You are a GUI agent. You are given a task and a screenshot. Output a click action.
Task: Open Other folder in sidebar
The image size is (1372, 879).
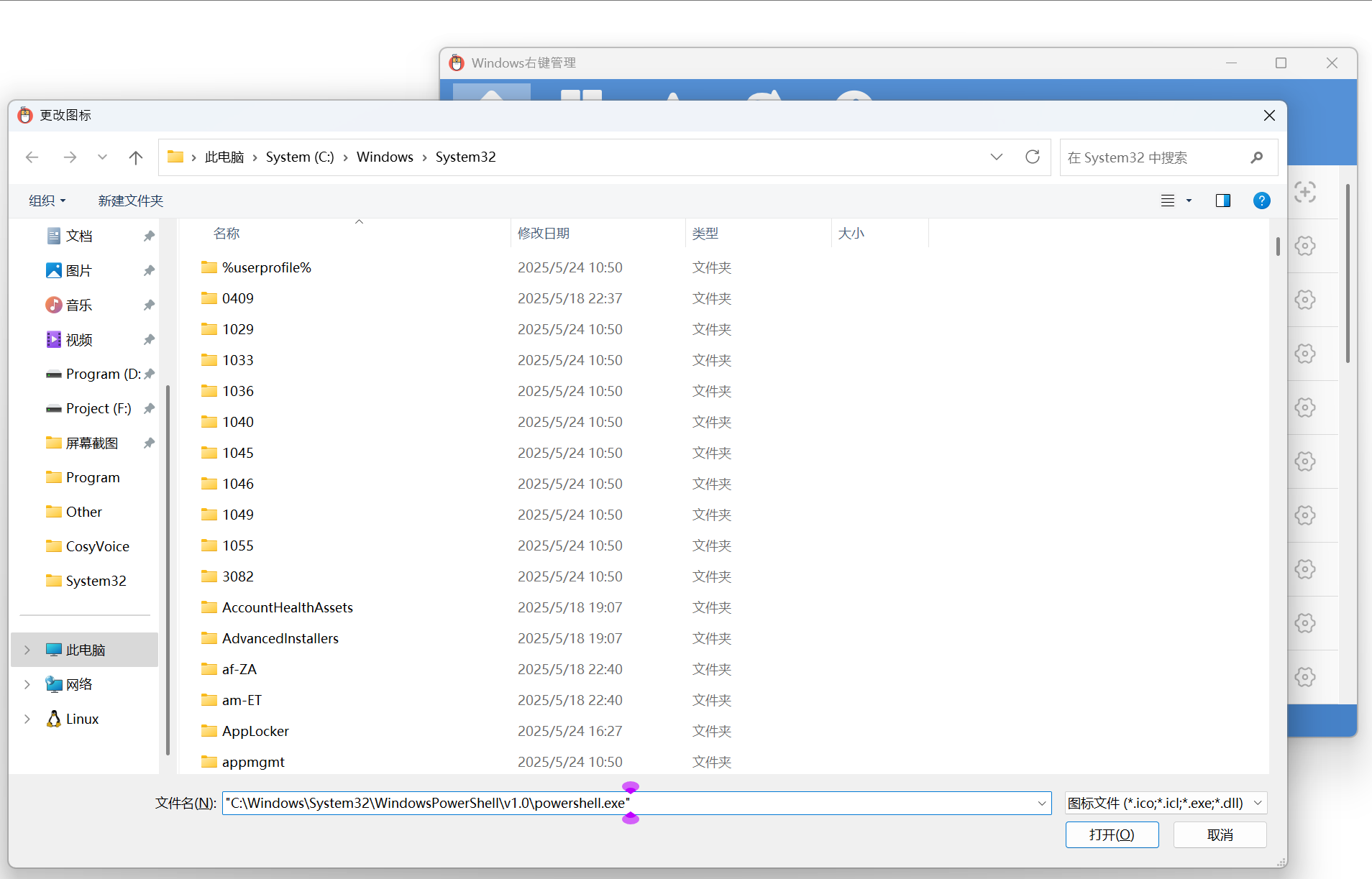pos(74,512)
